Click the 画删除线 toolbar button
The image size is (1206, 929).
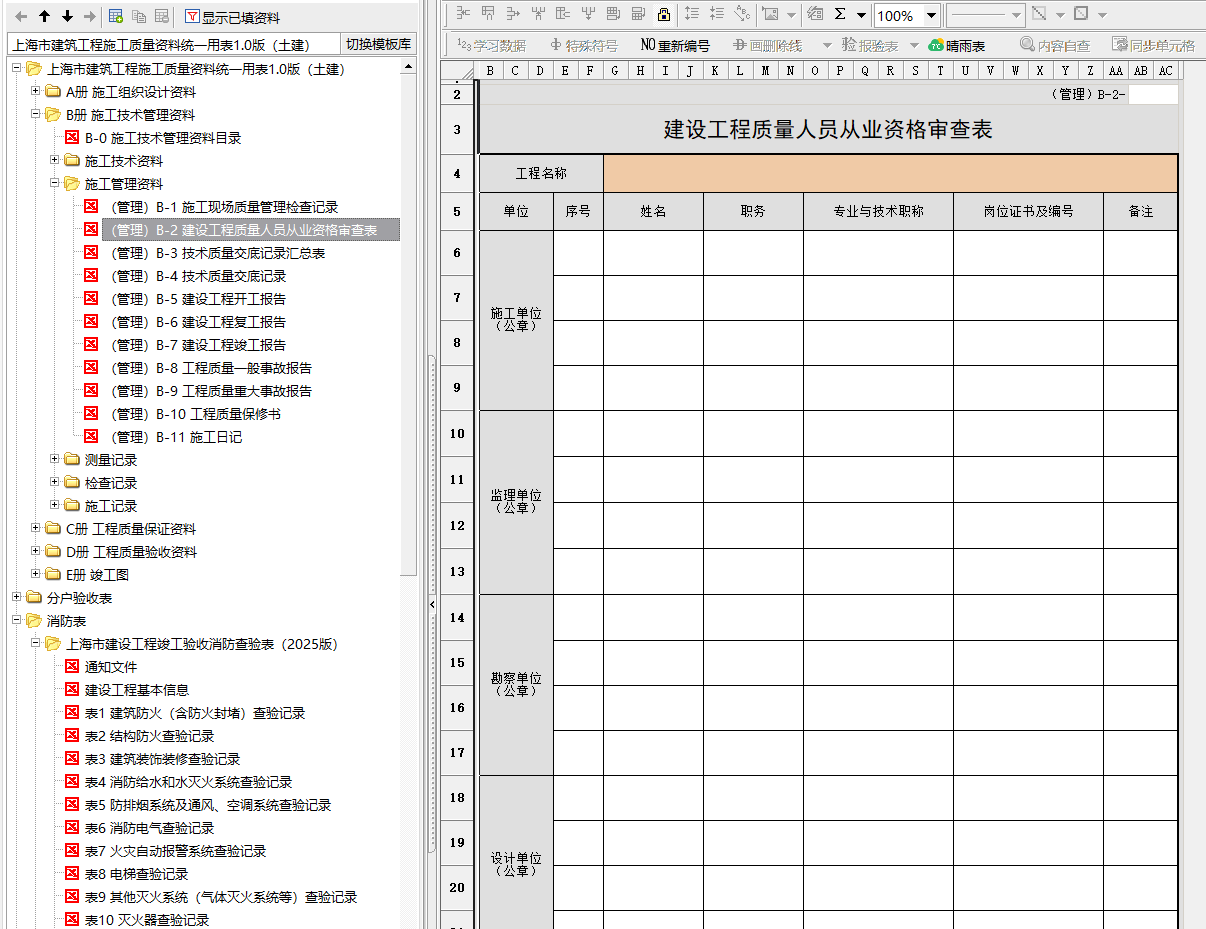[767, 45]
